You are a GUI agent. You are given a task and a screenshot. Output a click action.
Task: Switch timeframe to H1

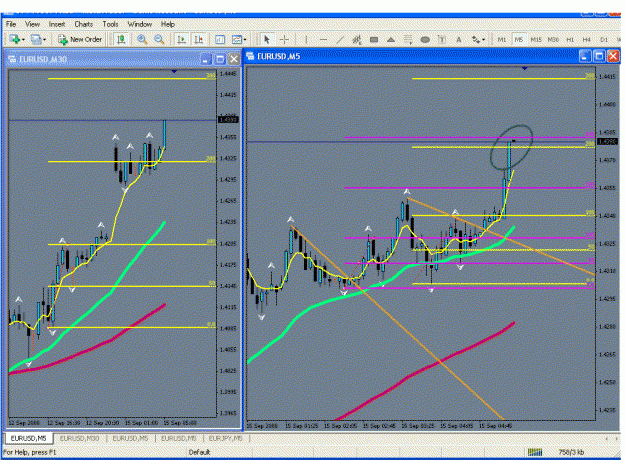570,39
